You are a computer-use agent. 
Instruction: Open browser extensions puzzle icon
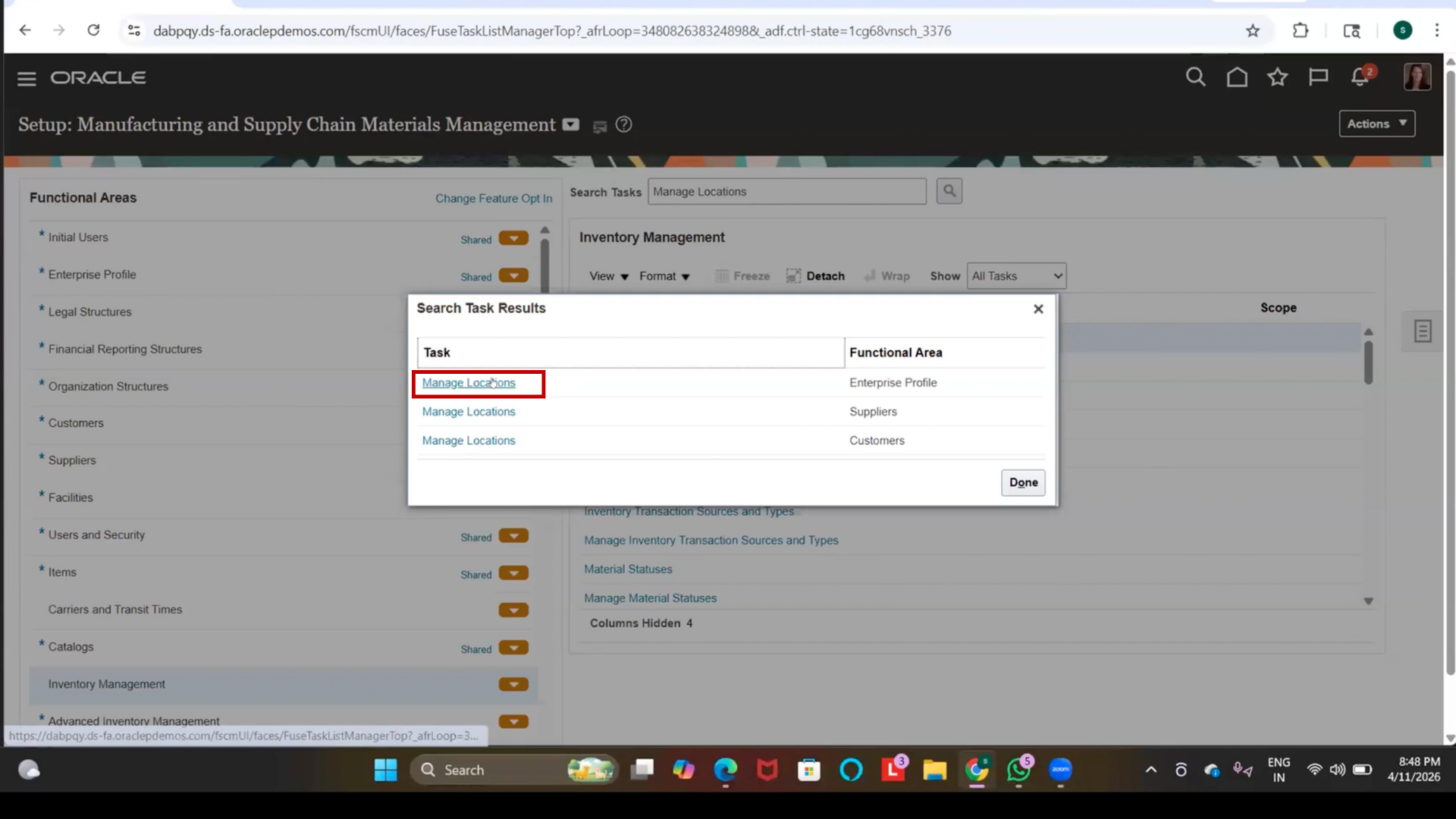click(1301, 31)
